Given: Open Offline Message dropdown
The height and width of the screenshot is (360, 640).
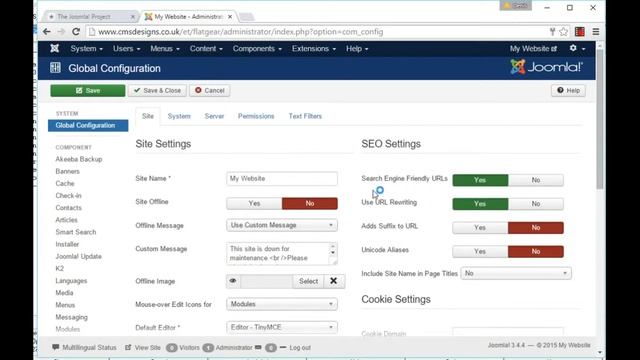Looking at the screenshot, I should [282, 225].
